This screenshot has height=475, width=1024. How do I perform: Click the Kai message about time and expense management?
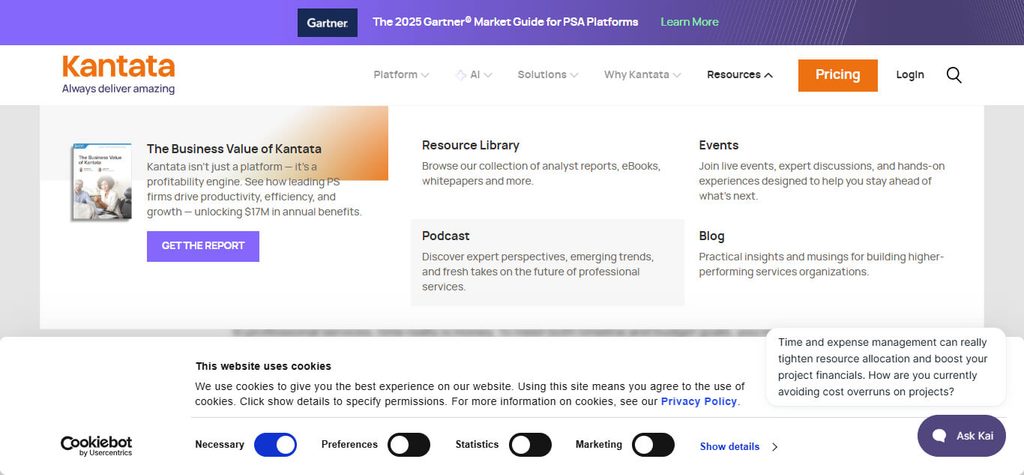pos(886,367)
